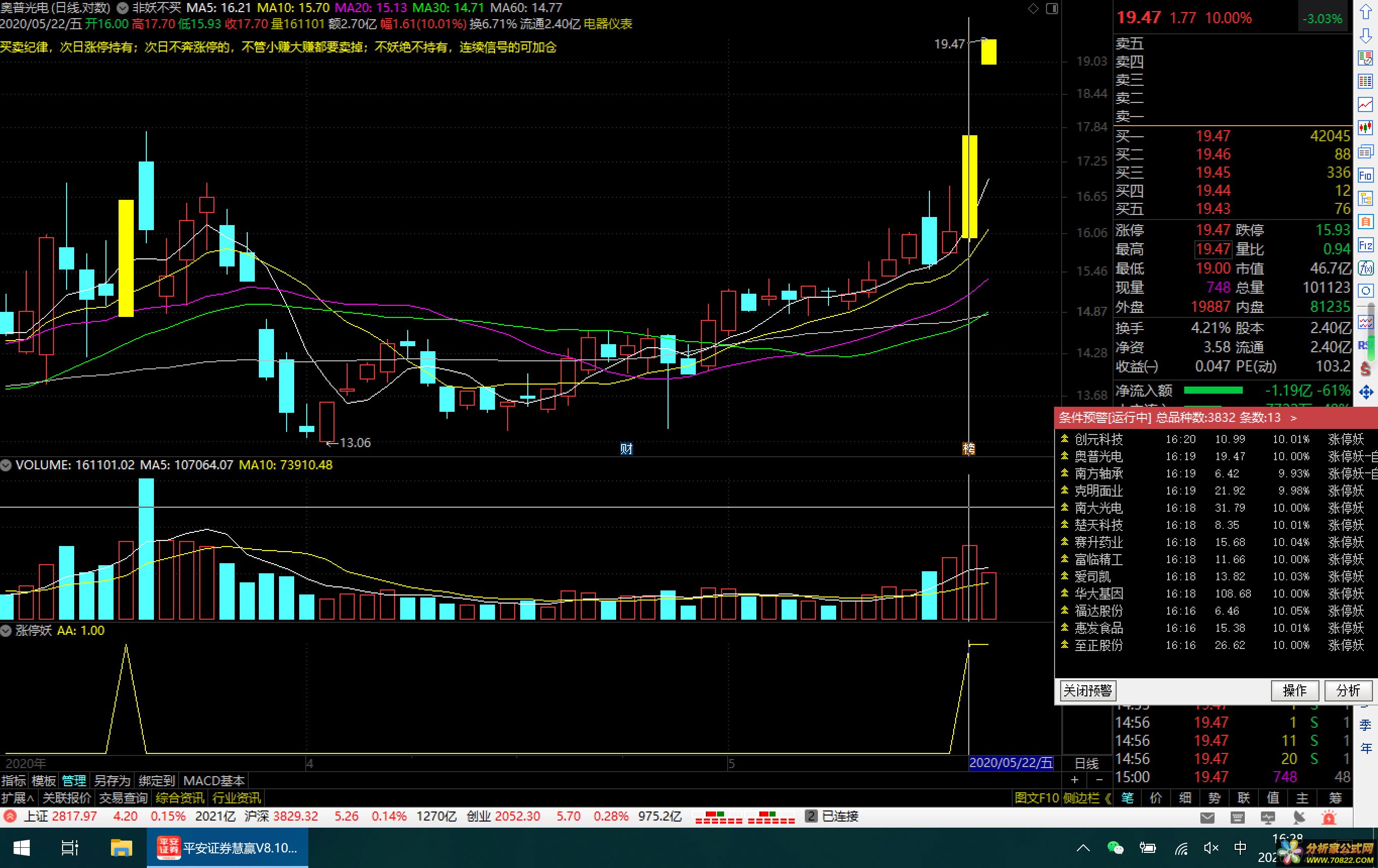Open the 日线 period selector

click(1087, 764)
